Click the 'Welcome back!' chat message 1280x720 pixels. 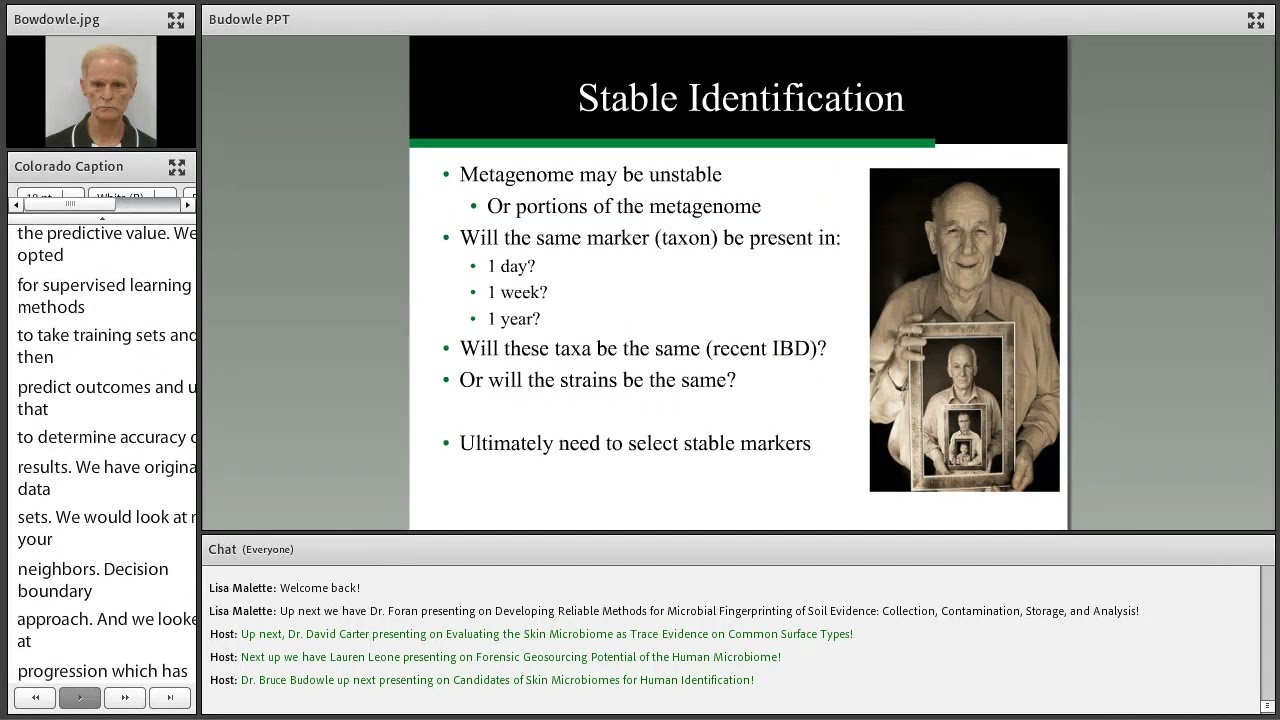click(x=284, y=588)
